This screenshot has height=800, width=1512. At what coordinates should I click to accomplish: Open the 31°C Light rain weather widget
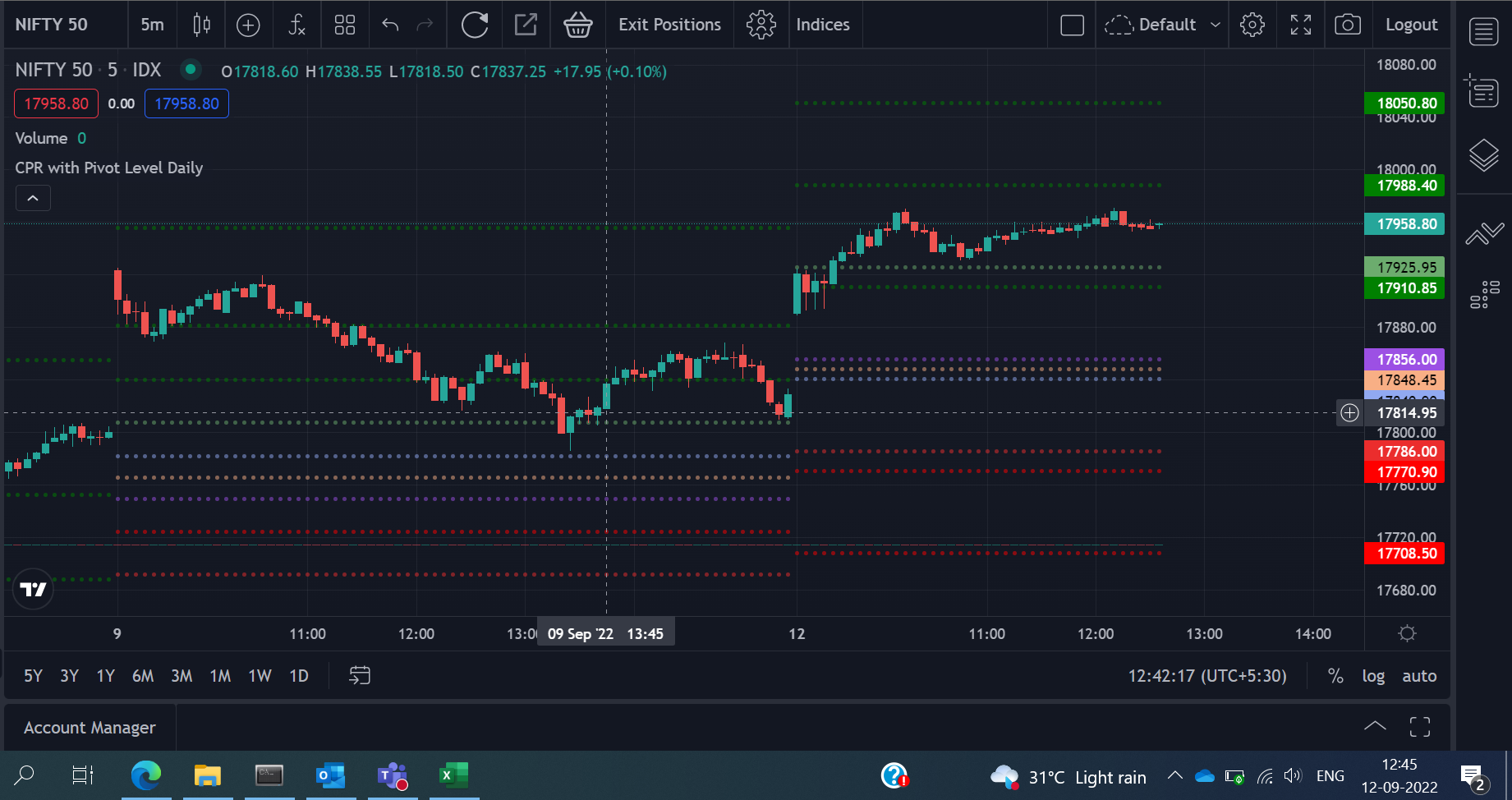tap(1068, 776)
